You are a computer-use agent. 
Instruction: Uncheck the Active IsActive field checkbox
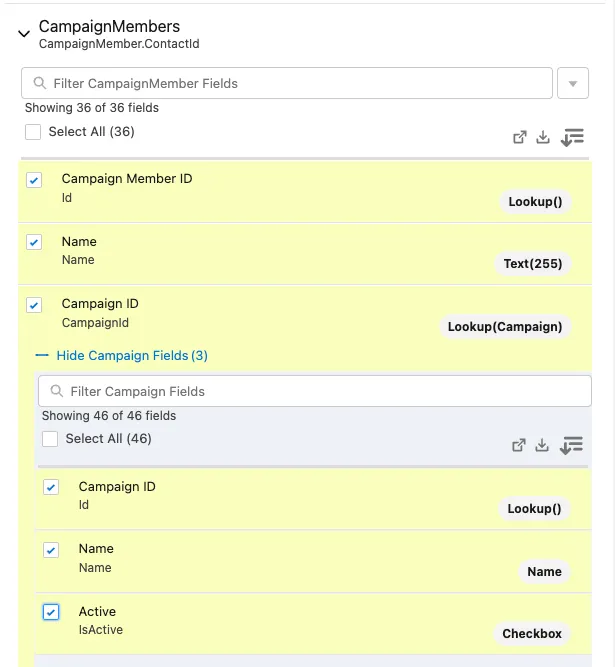pyautogui.click(x=51, y=612)
